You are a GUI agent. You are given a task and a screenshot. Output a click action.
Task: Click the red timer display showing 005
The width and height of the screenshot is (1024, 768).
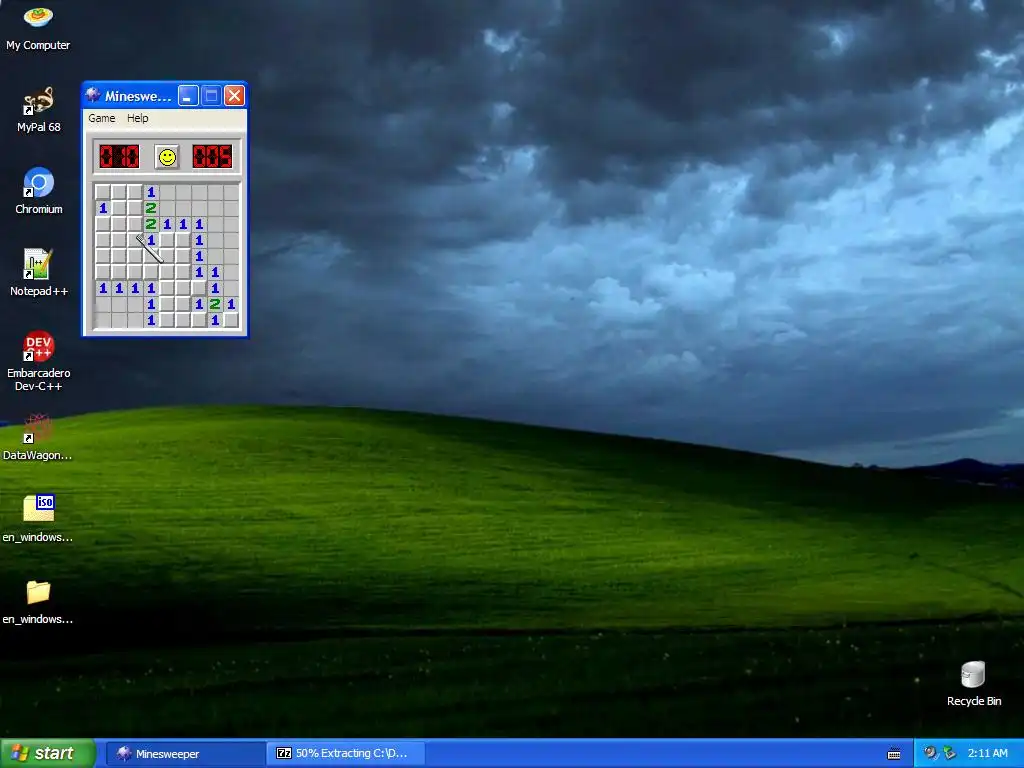[212, 157]
